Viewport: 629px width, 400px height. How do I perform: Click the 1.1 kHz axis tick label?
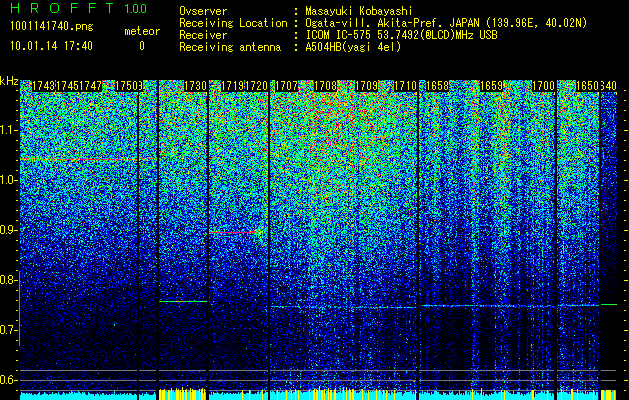[9, 131]
